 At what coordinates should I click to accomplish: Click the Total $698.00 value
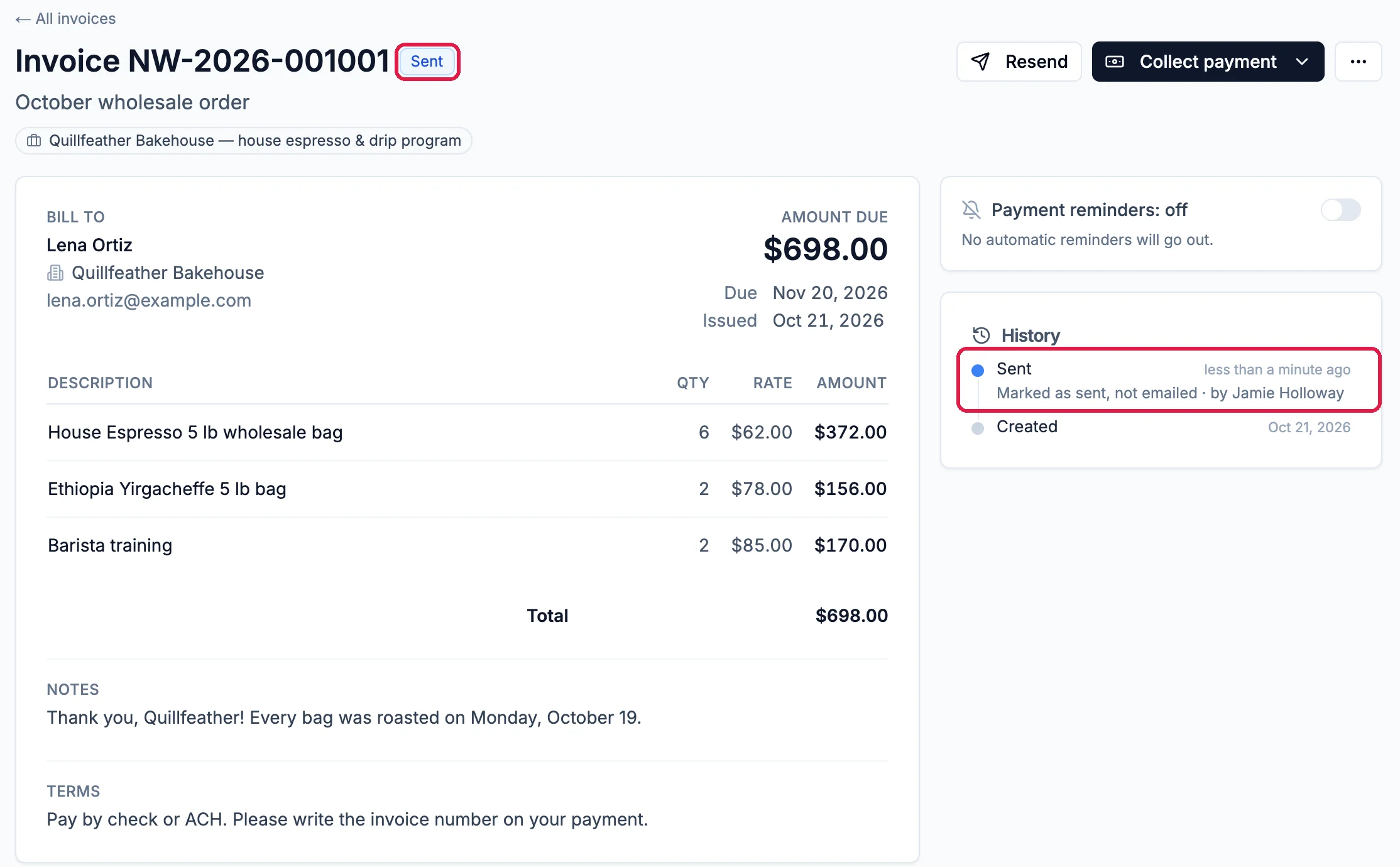(851, 616)
